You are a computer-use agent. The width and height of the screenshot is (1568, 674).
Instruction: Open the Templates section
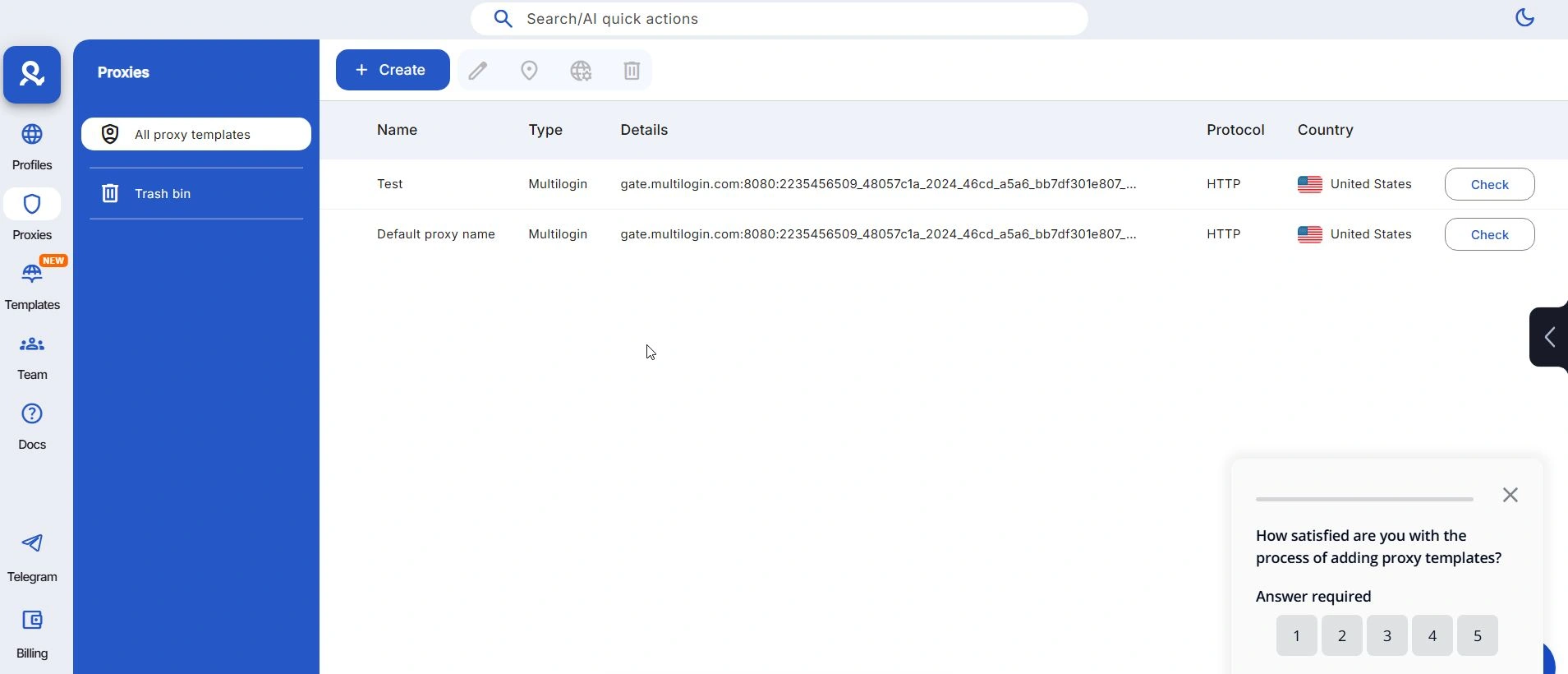pos(32,286)
